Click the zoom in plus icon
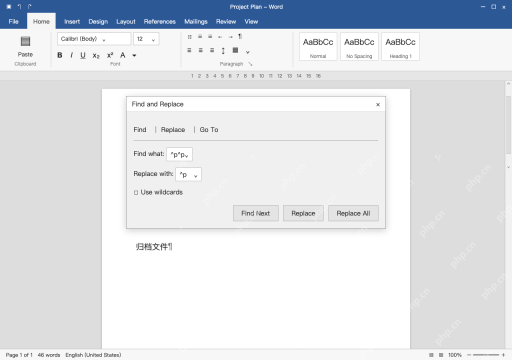 click(x=503, y=355)
